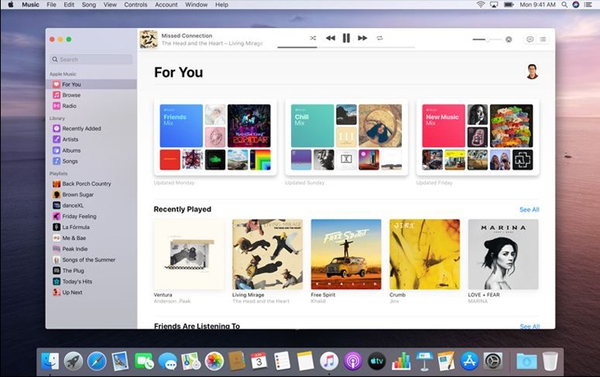Toggle repeat mode
This screenshot has width=600, height=377.
point(380,38)
